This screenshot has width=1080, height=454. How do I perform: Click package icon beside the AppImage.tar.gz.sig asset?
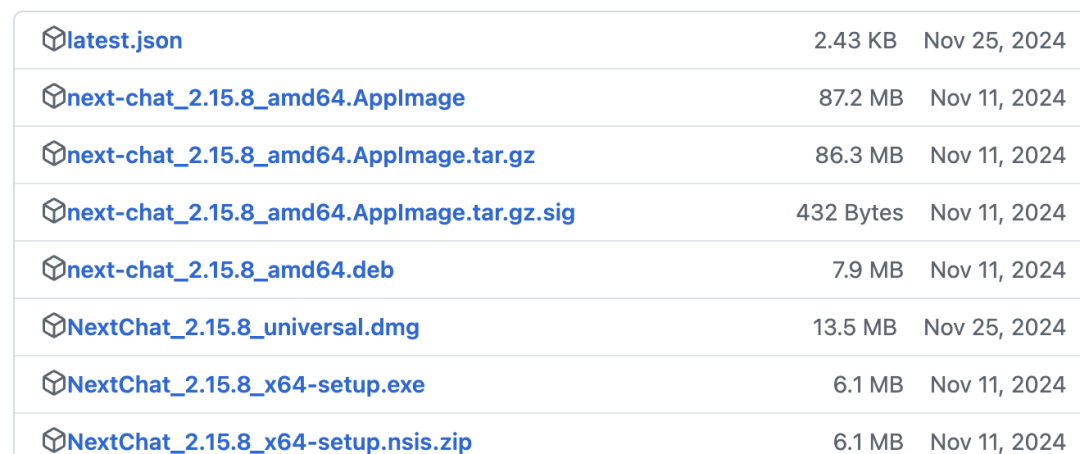click(53, 211)
